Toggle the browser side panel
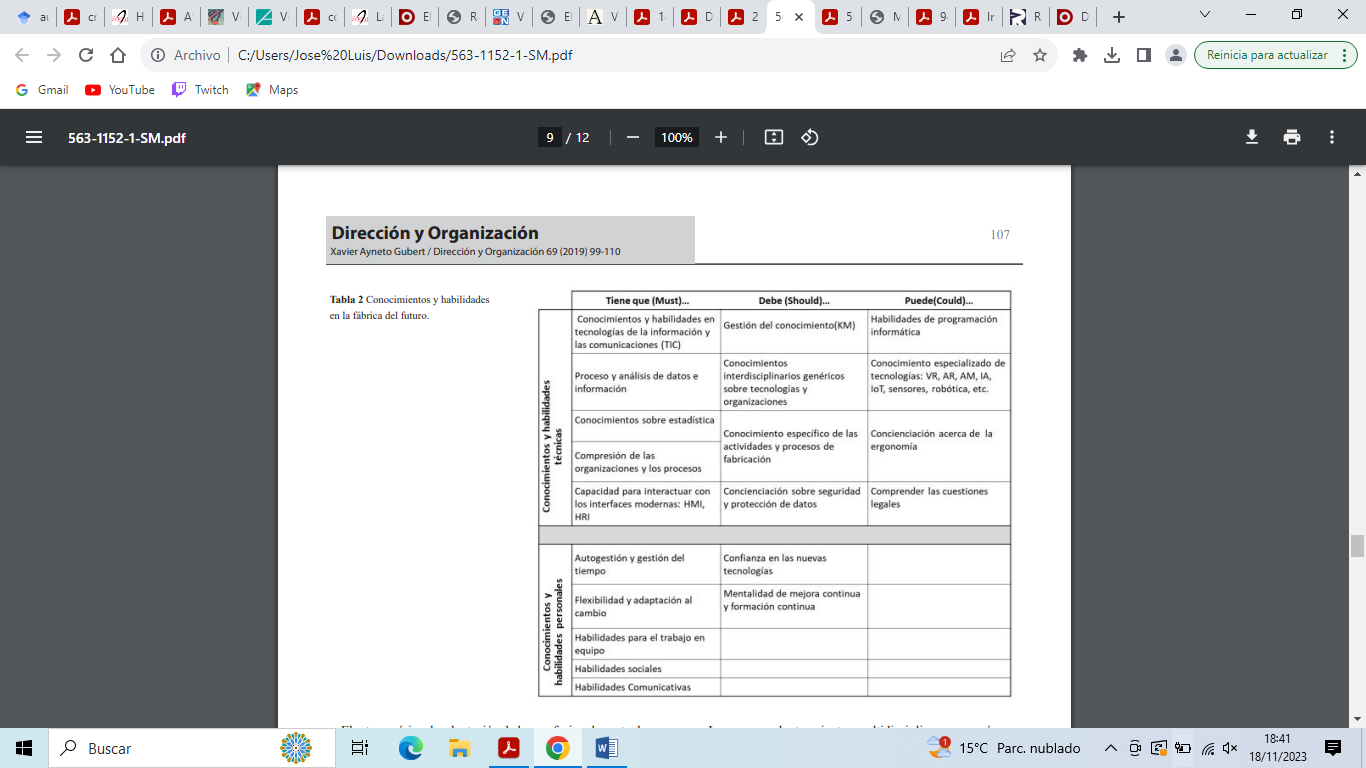 (1144, 56)
